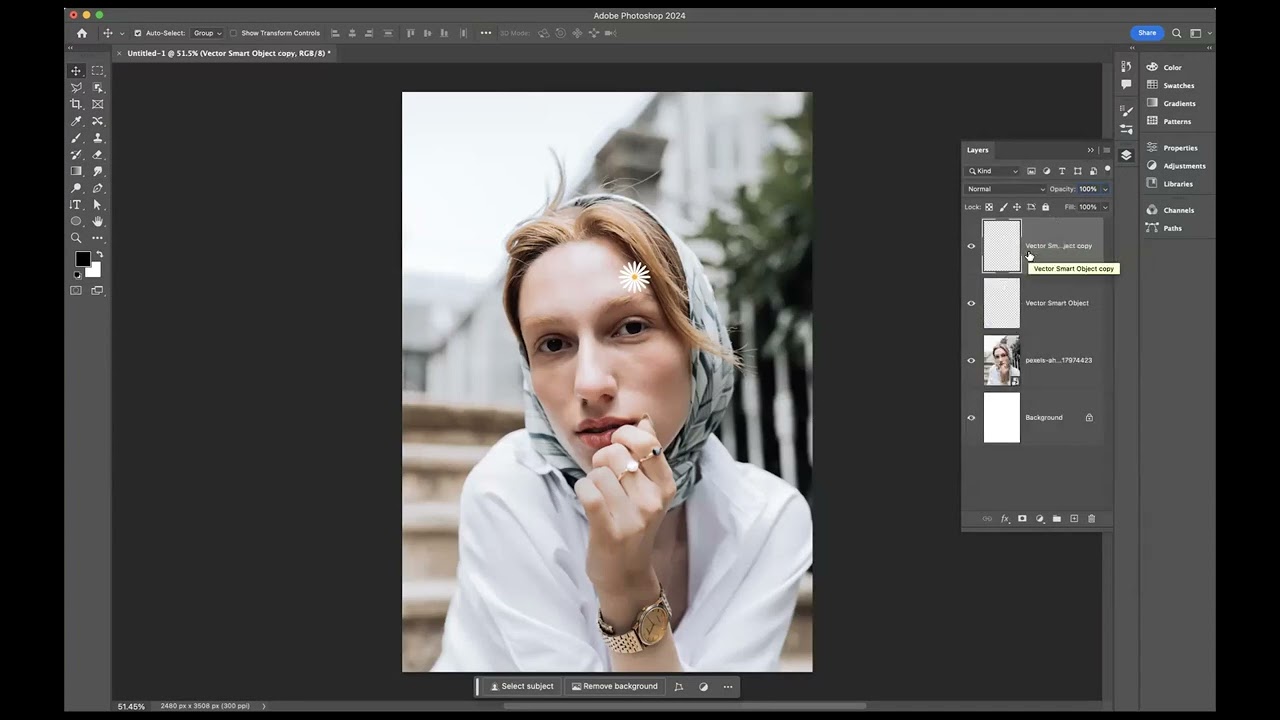Image resolution: width=1280 pixels, height=720 pixels.
Task: Click the foreground color swatch
Action: coord(82,259)
